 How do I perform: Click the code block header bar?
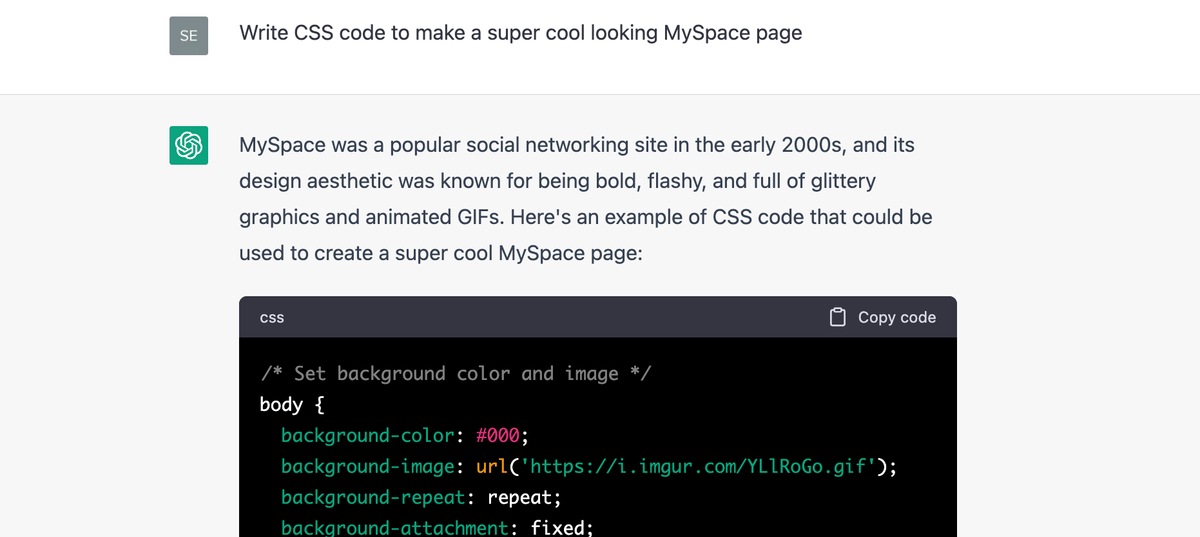(x=598, y=317)
